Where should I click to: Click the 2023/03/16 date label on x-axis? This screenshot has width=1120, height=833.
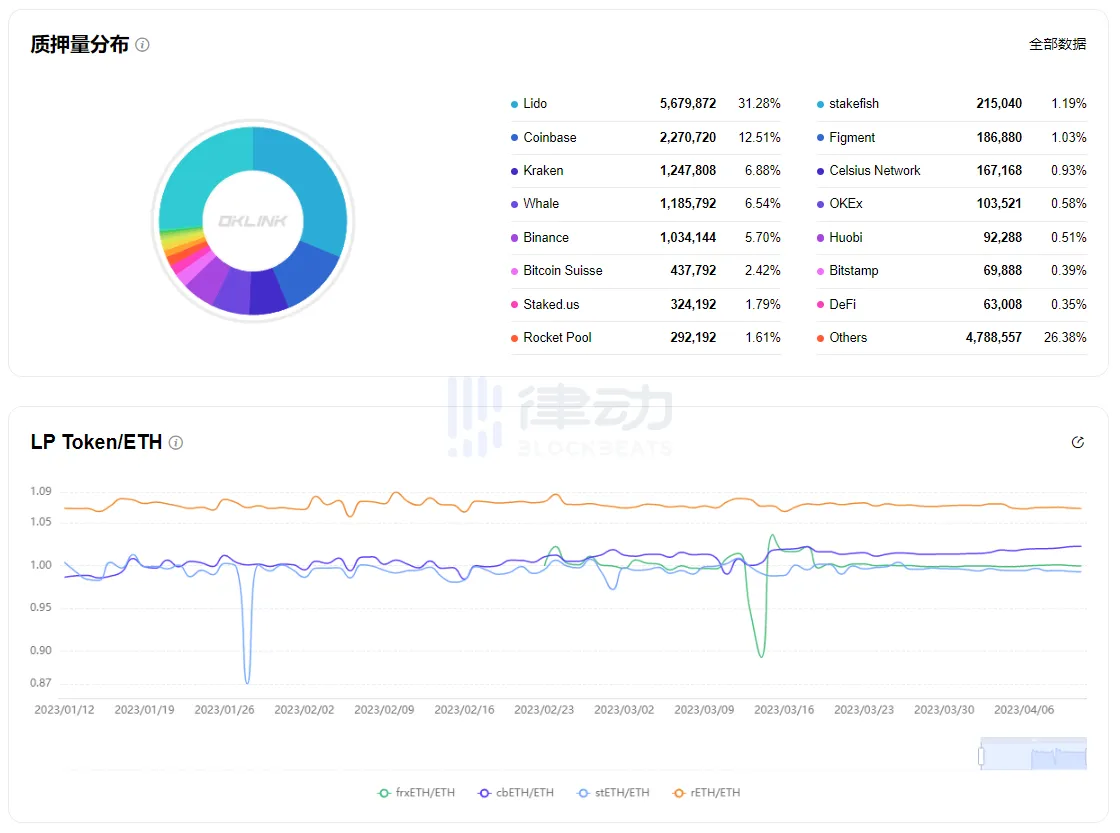(x=784, y=709)
